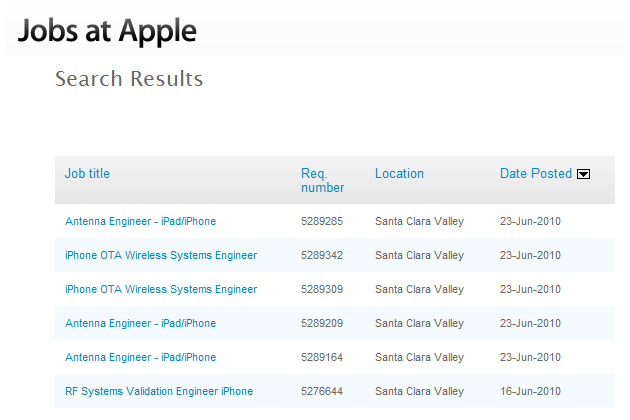Viewport: 630px width, 420px height.
Task: Open iPhone OTA Wireless Systems Engineer 5289342
Action: (161, 255)
